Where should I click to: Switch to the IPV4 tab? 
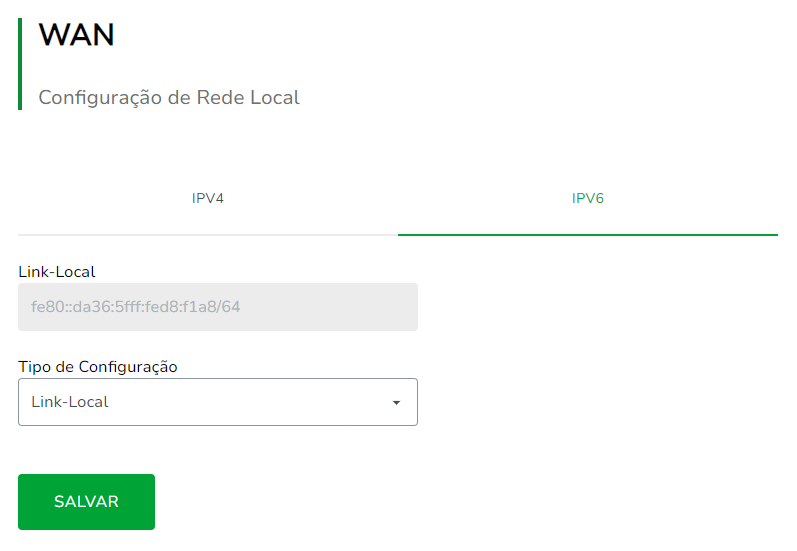click(208, 198)
